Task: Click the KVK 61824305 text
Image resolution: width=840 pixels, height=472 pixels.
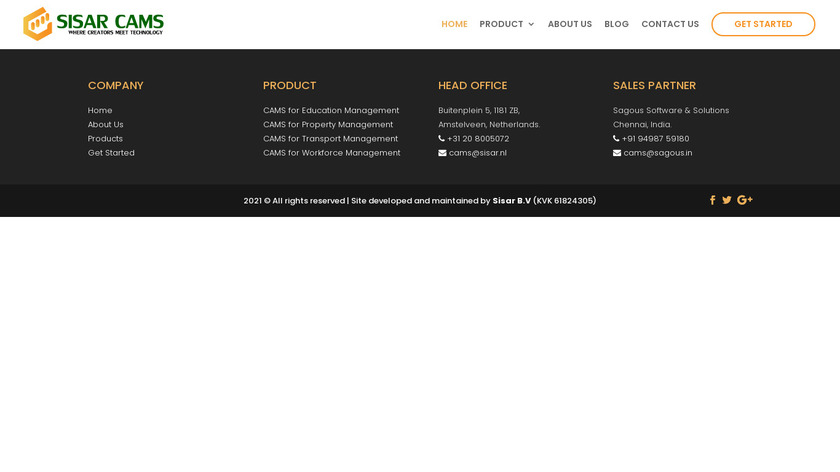Action: (x=565, y=201)
